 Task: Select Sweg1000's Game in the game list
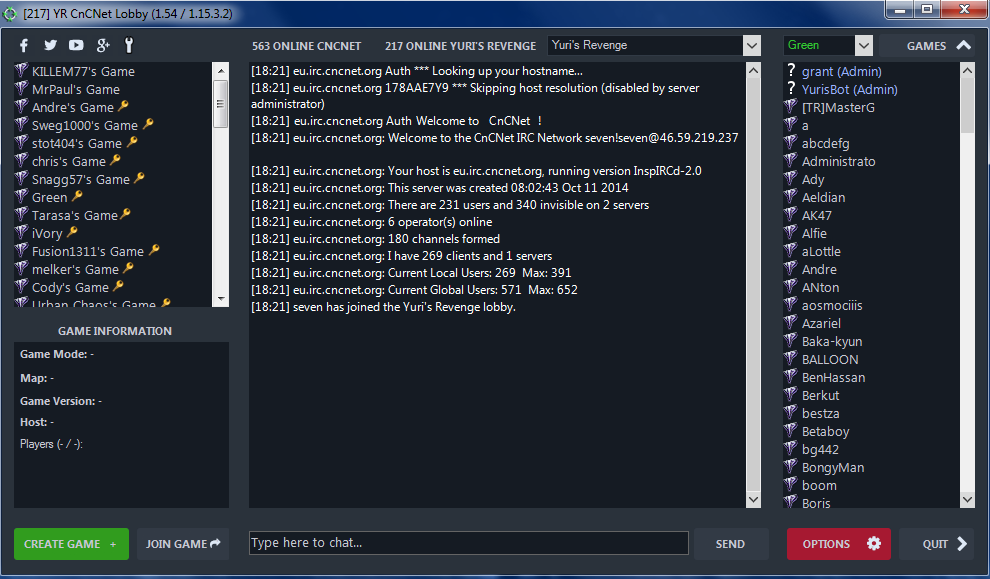[114, 125]
